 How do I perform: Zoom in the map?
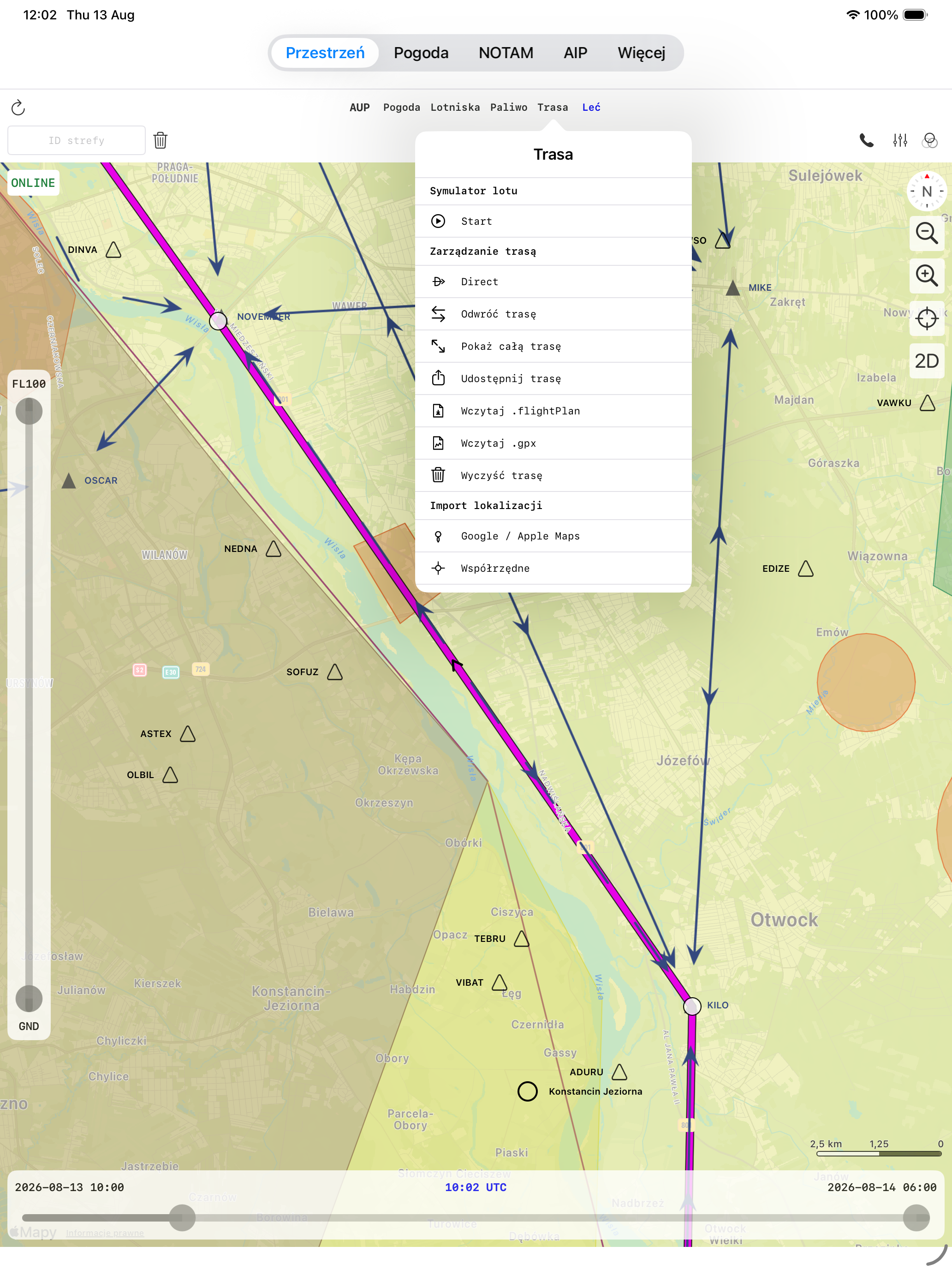[927, 276]
